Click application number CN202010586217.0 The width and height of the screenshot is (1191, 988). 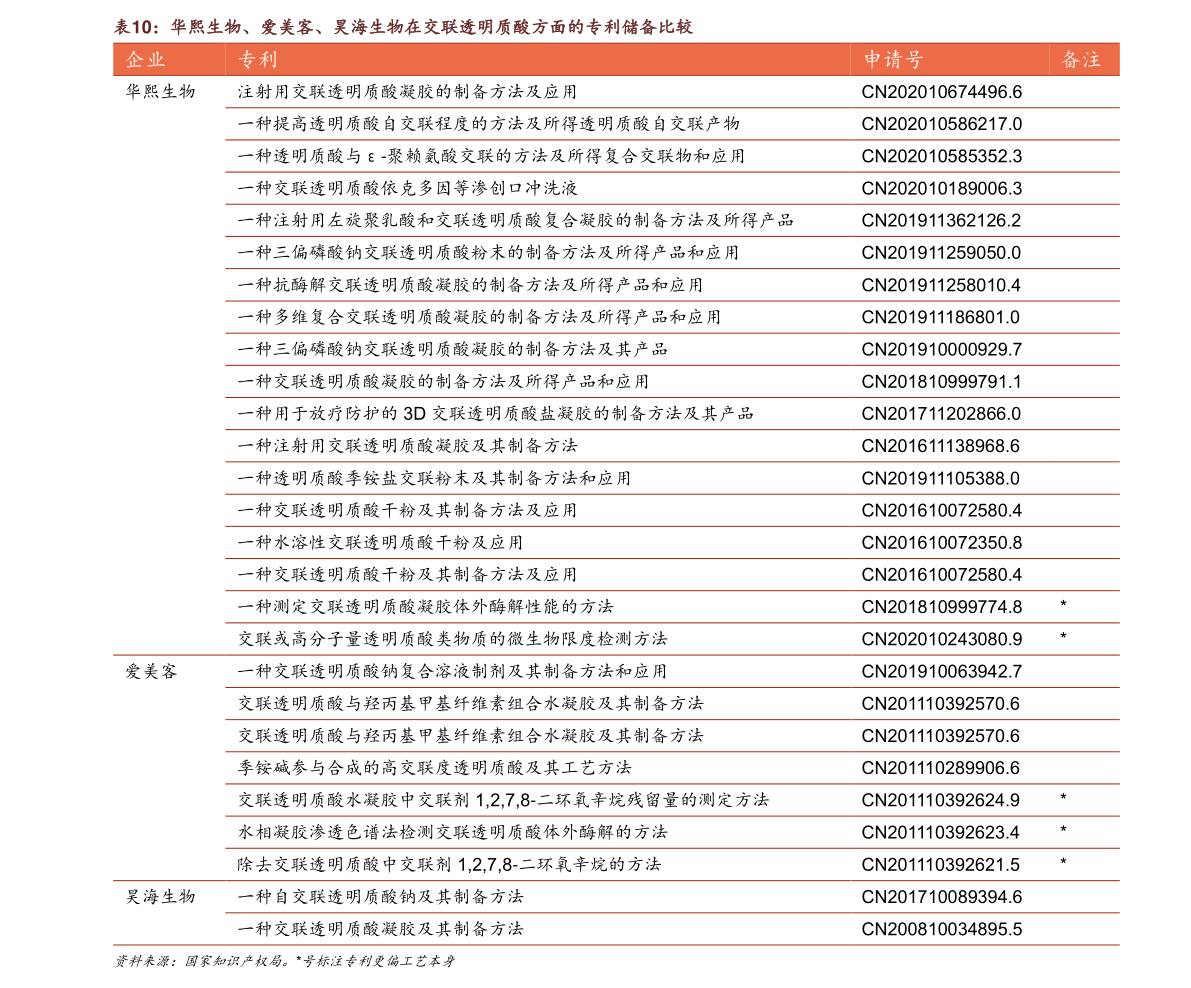pos(941,124)
